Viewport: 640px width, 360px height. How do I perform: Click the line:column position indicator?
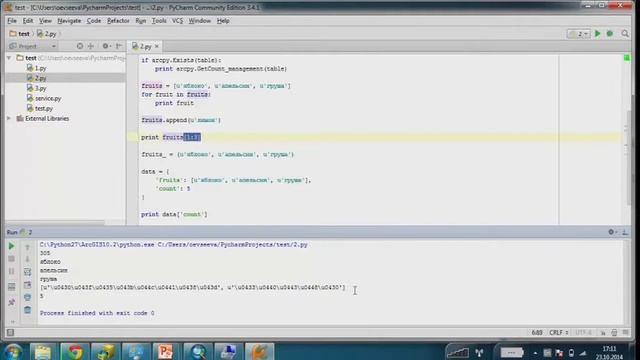tap(537, 333)
